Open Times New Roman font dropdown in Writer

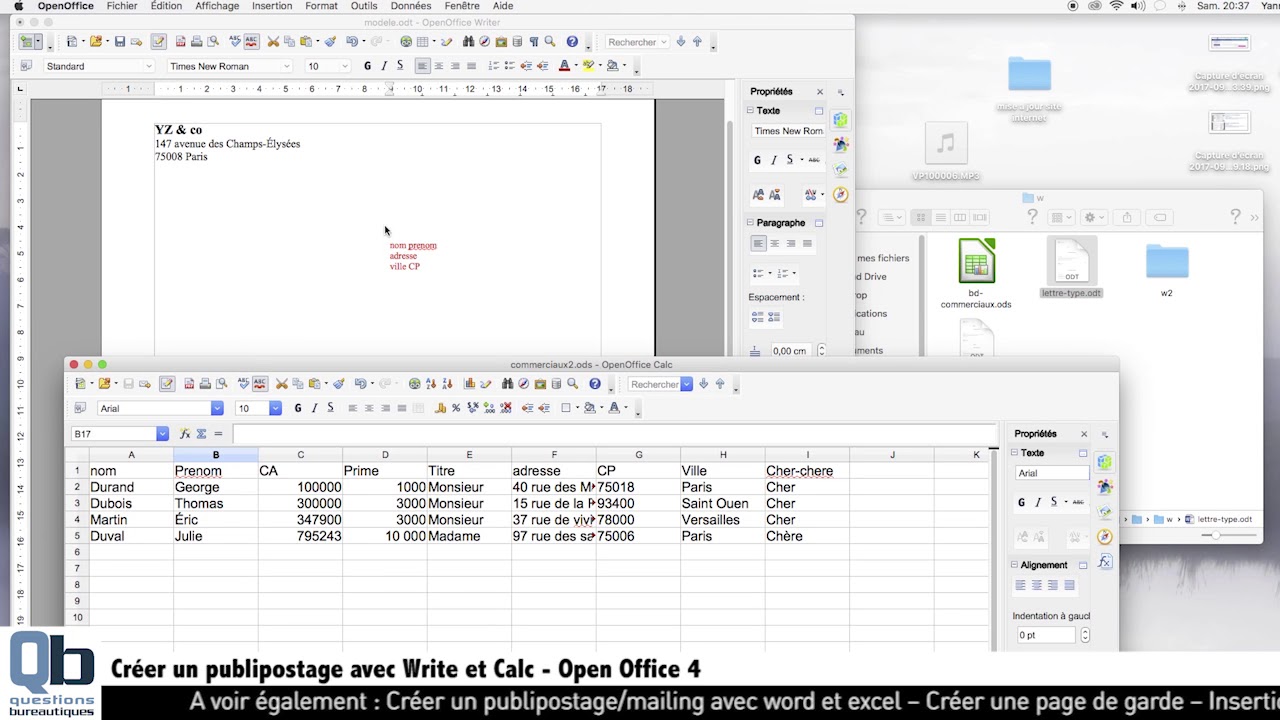(x=287, y=66)
